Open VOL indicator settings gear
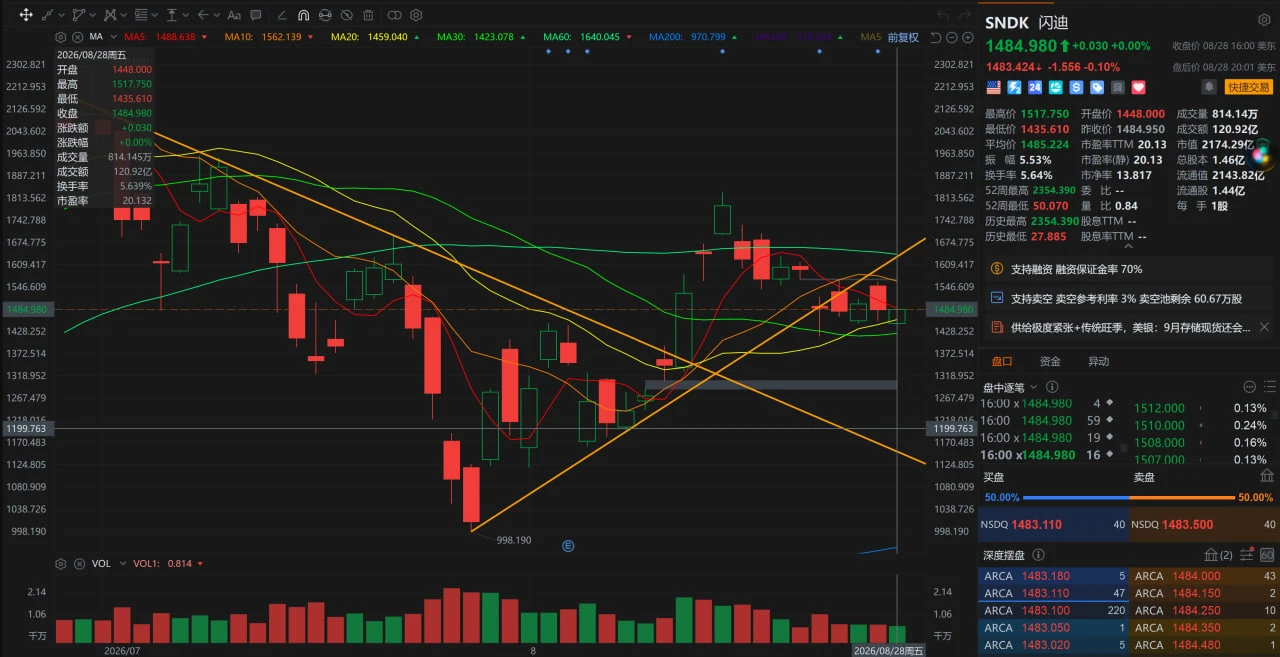 pyautogui.click(x=60, y=563)
